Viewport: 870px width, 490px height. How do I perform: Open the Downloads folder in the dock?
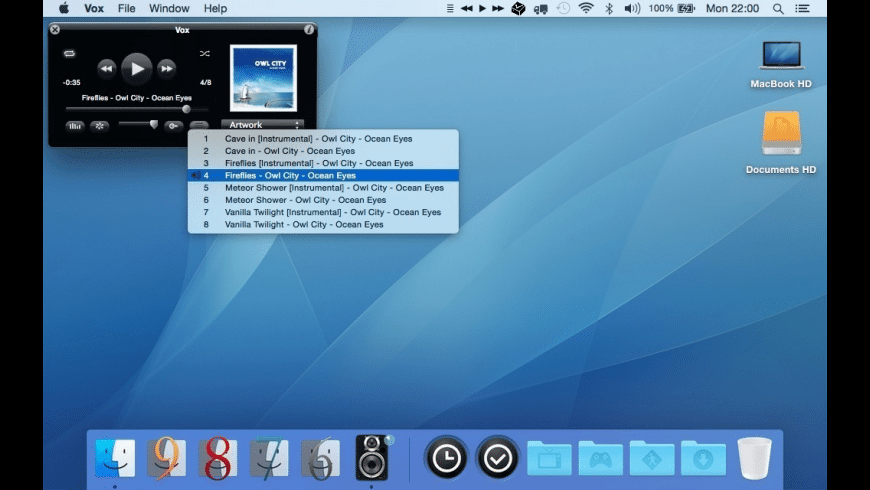(x=703, y=458)
